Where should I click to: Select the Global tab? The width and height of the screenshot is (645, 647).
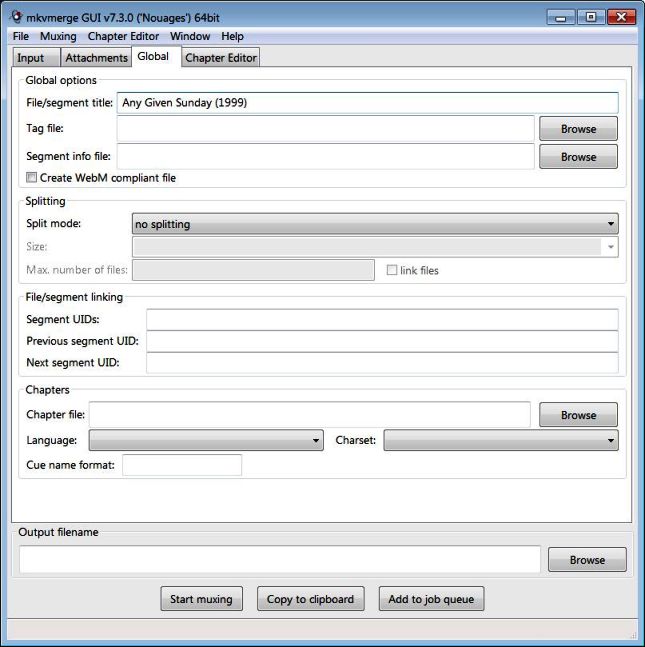click(156, 56)
